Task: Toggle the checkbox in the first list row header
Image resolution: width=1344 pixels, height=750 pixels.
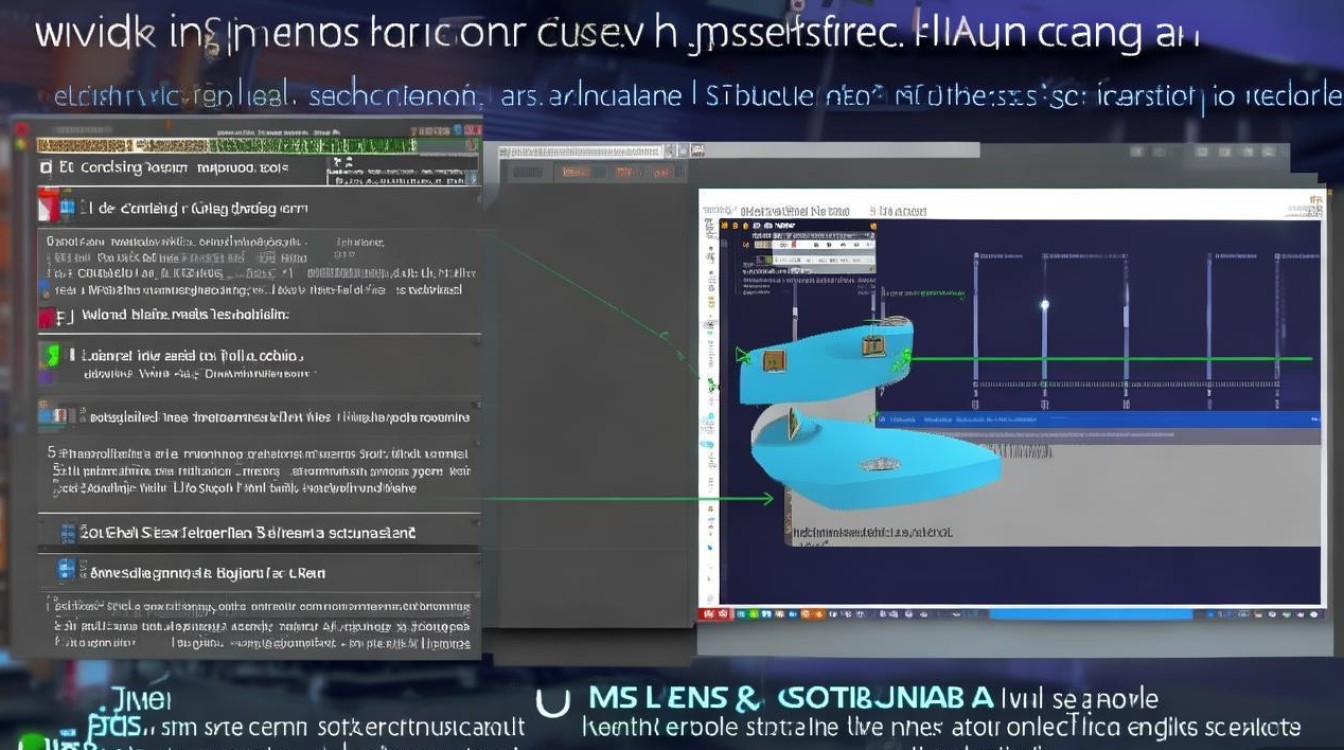Action: click(45, 167)
